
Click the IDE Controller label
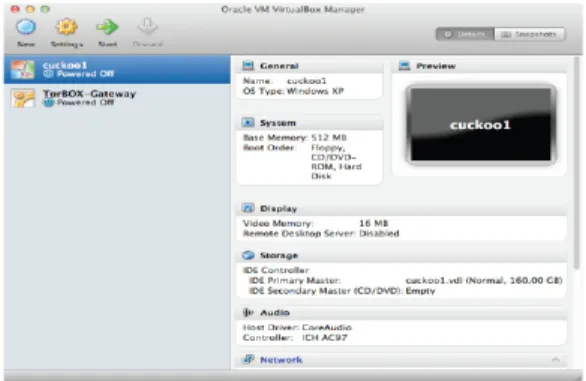(x=276, y=270)
